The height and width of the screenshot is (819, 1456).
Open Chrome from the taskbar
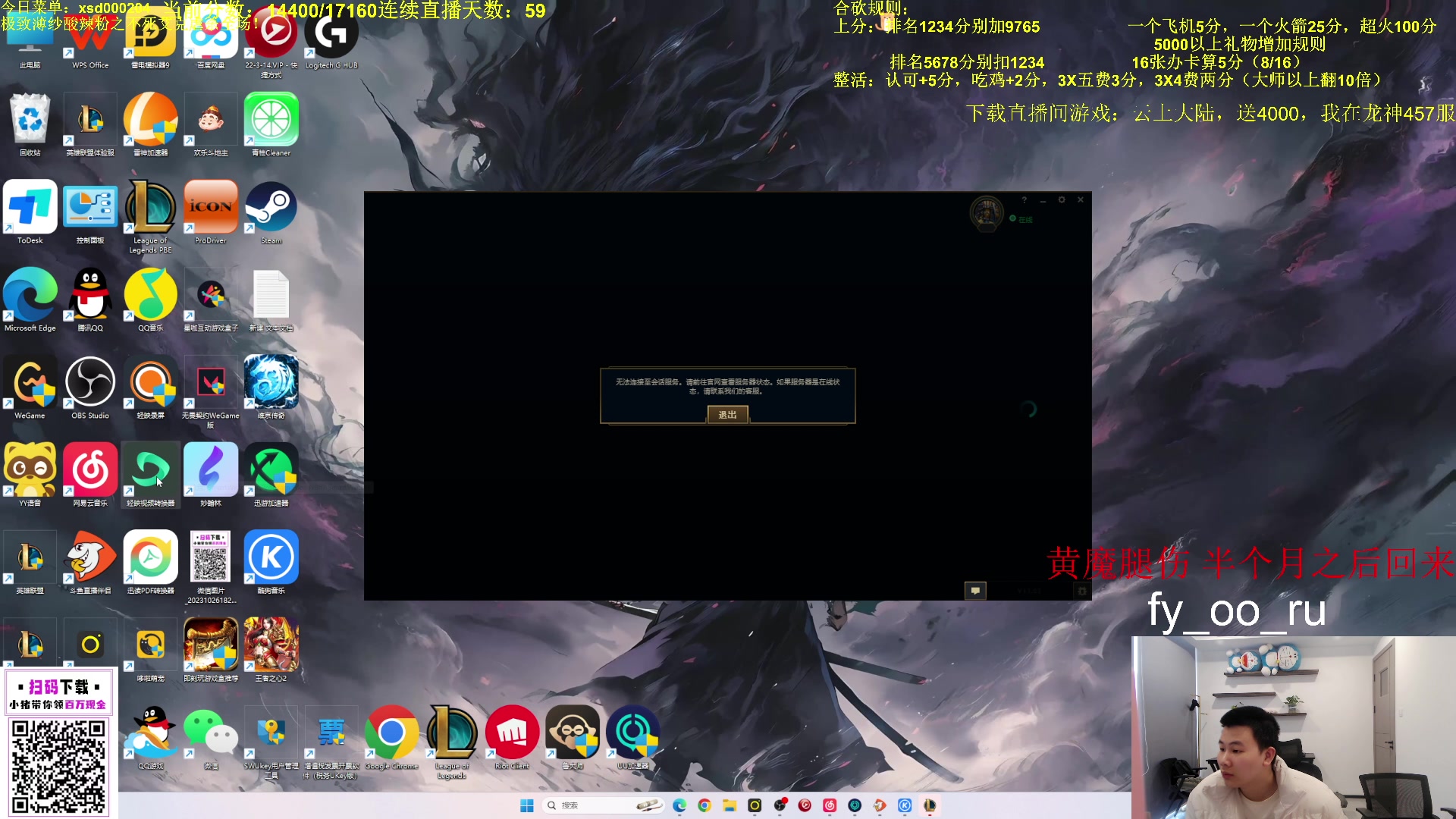pyautogui.click(x=704, y=805)
